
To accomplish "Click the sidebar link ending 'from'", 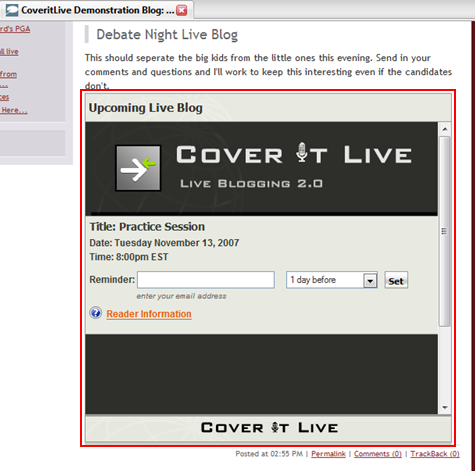I will pos(8,74).
